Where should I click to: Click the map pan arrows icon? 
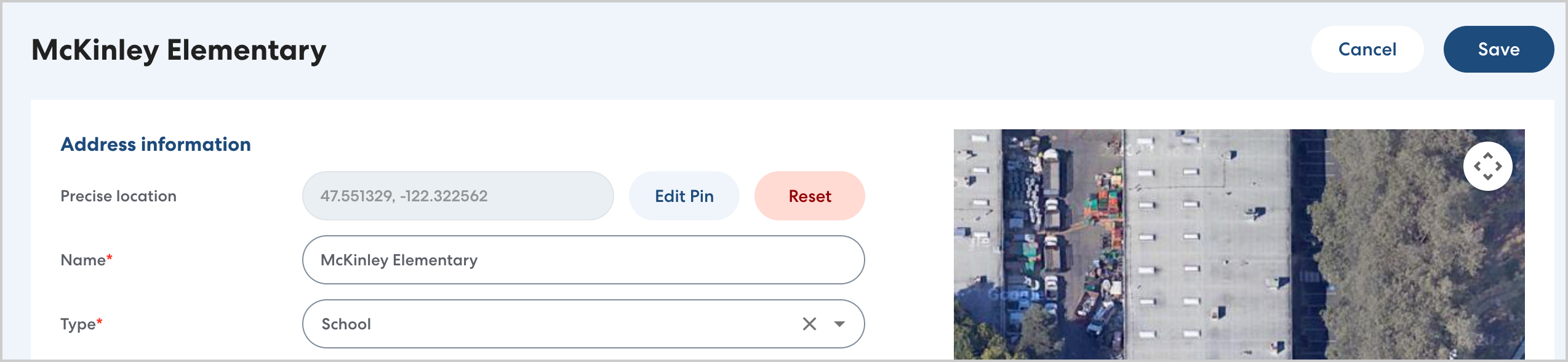[x=1487, y=166]
